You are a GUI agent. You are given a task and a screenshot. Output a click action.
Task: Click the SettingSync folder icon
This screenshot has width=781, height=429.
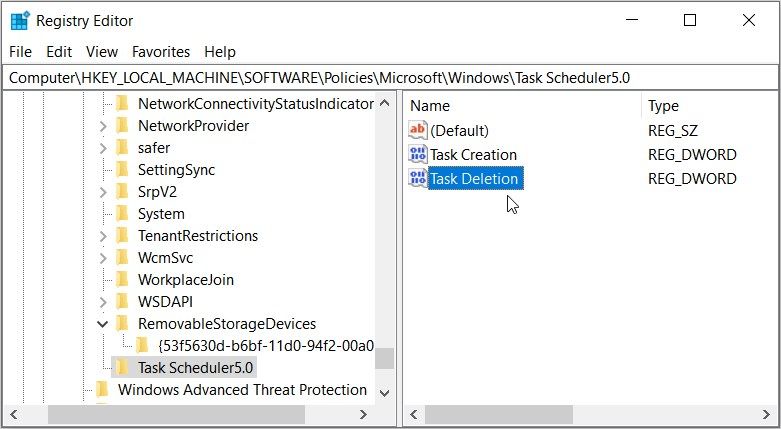click(x=122, y=170)
